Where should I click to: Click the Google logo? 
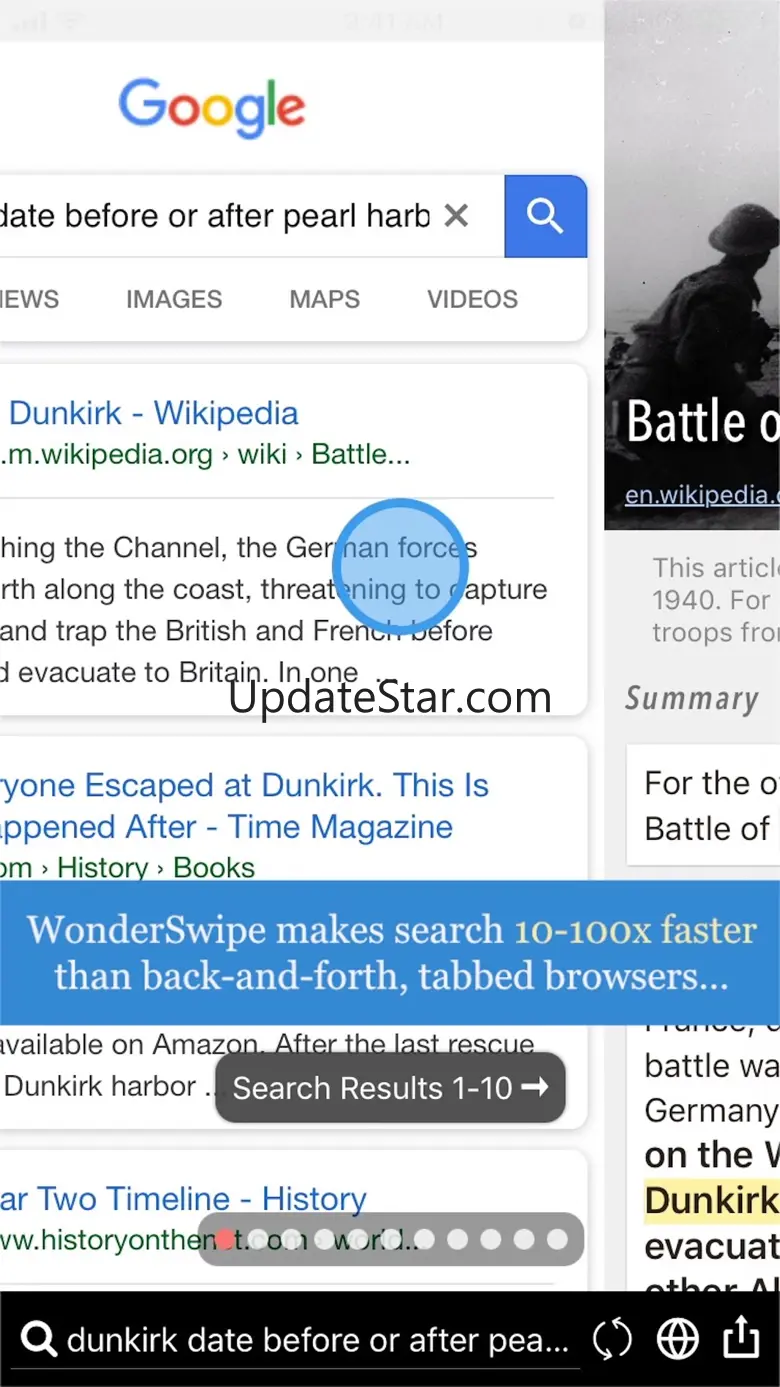pos(212,108)
